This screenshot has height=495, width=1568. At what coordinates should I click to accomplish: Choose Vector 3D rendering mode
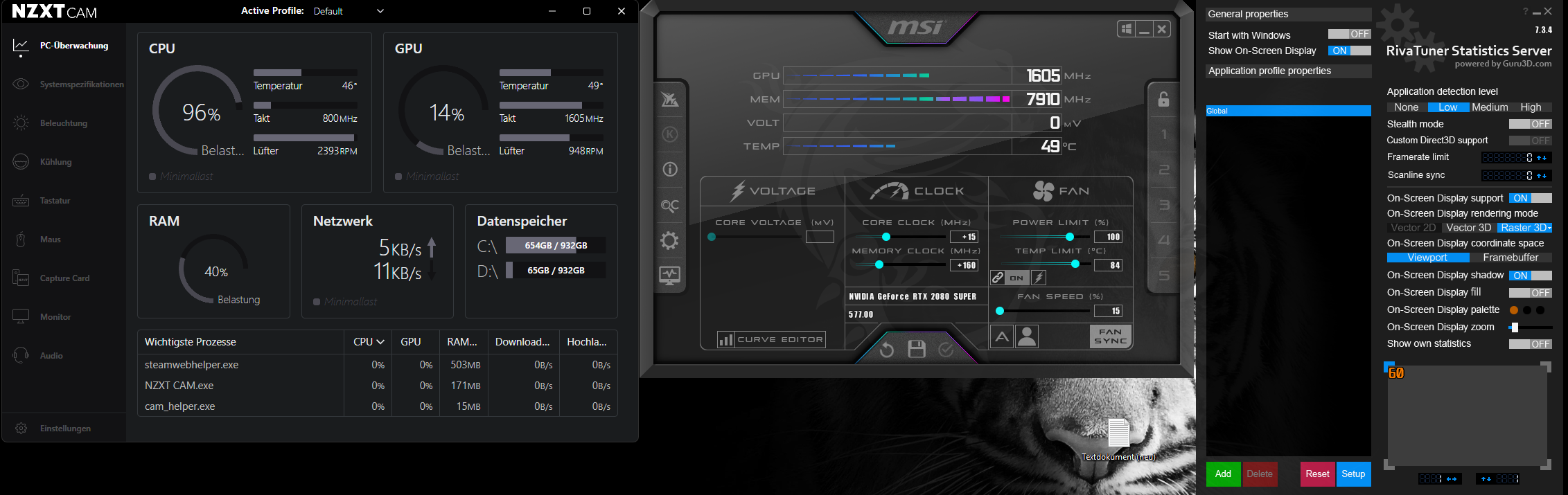pyautogui.click(x=1468, y=228)
